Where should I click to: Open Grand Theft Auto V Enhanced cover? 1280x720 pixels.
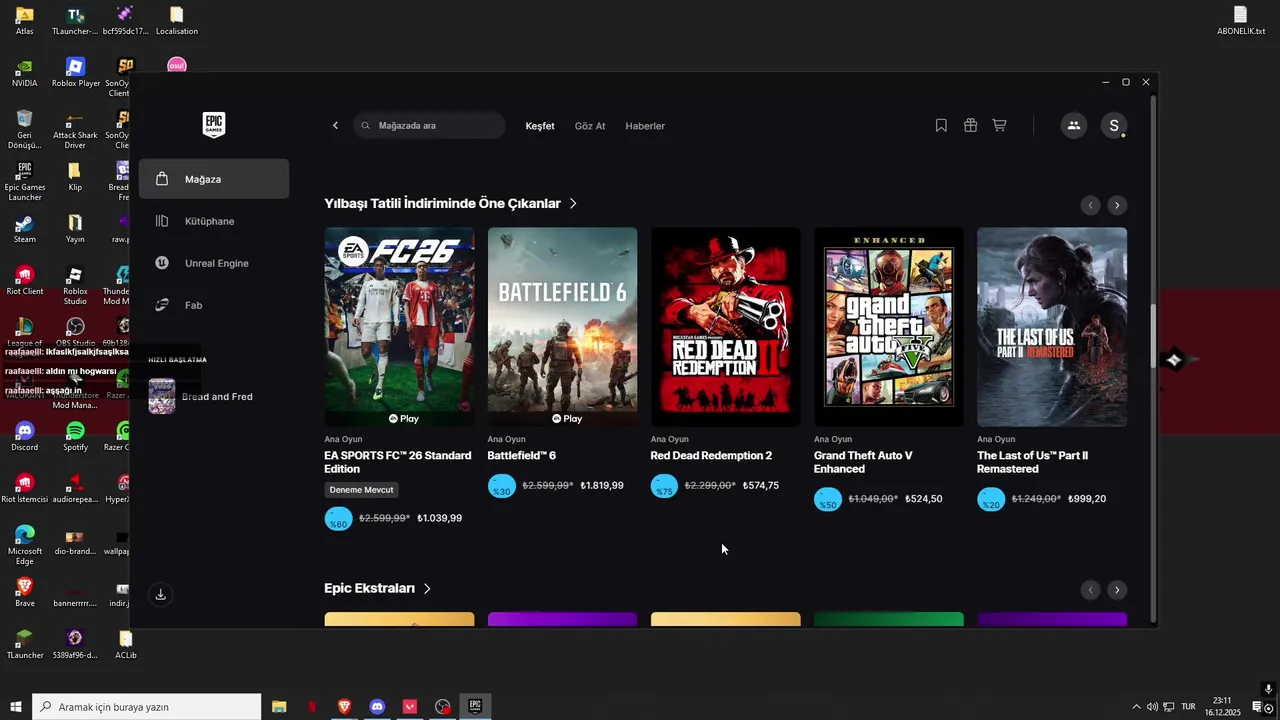click(x=888, y=327)
